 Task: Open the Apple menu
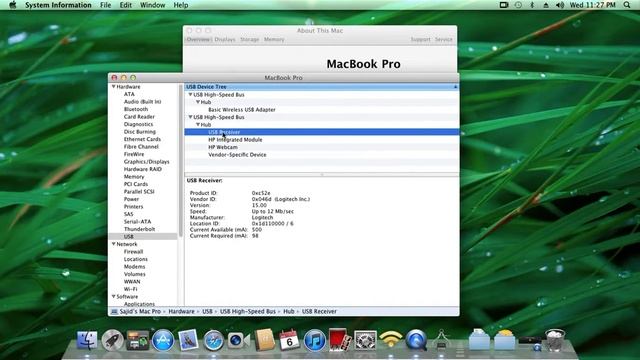[x=12, y=5]
